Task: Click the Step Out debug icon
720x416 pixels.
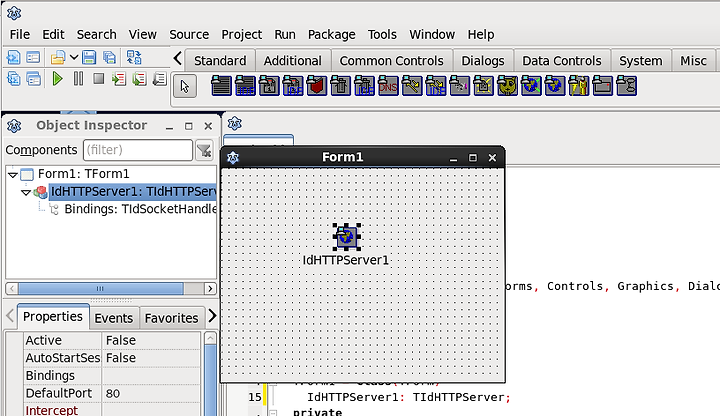Action: pos(159,79)
